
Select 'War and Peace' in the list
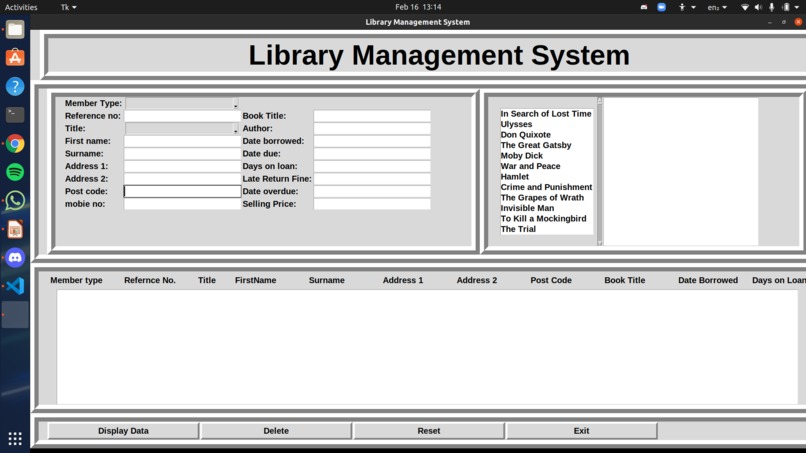(530, 166)
